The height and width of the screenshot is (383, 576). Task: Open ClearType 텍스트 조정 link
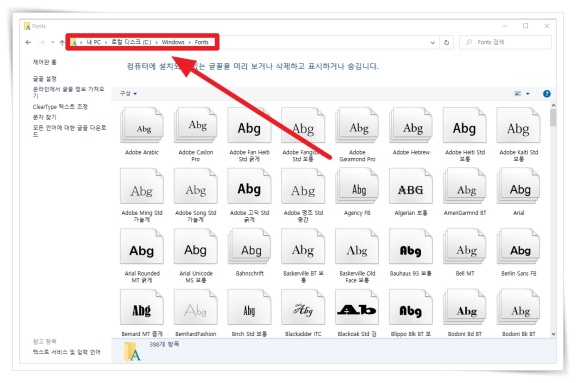click(60, 107)
